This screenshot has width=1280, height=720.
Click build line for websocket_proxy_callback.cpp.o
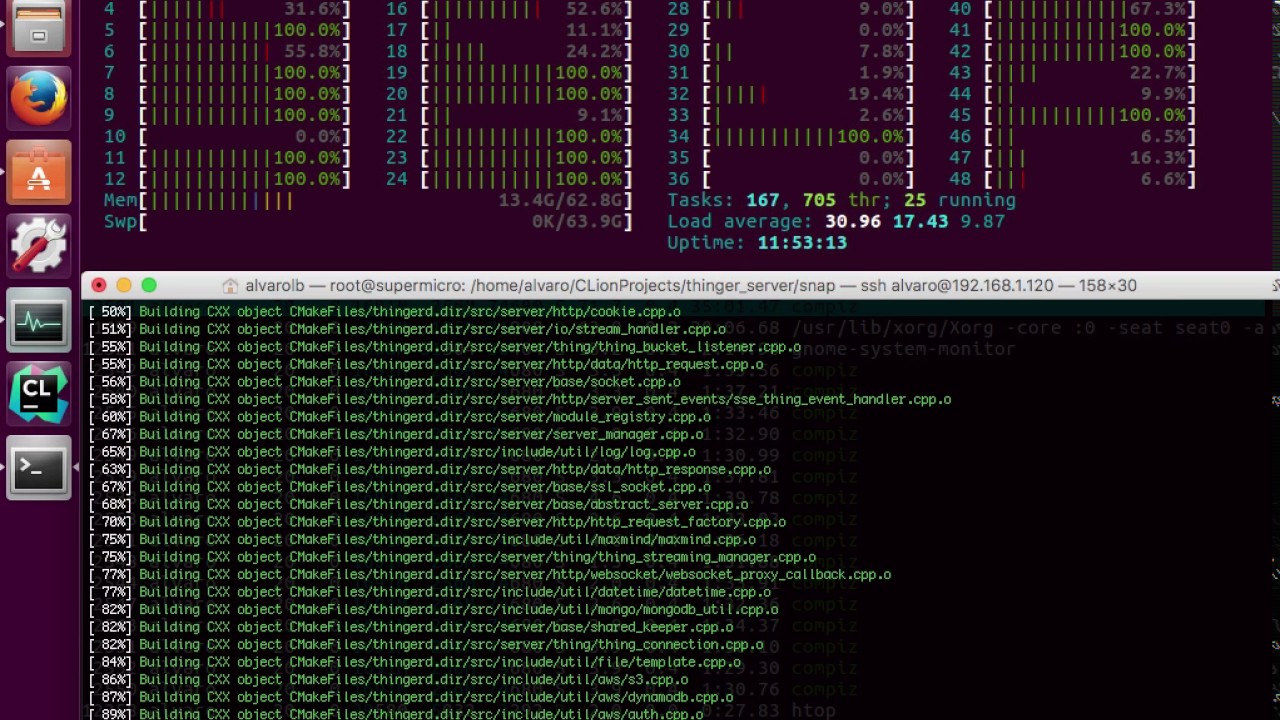pos(490,574)
